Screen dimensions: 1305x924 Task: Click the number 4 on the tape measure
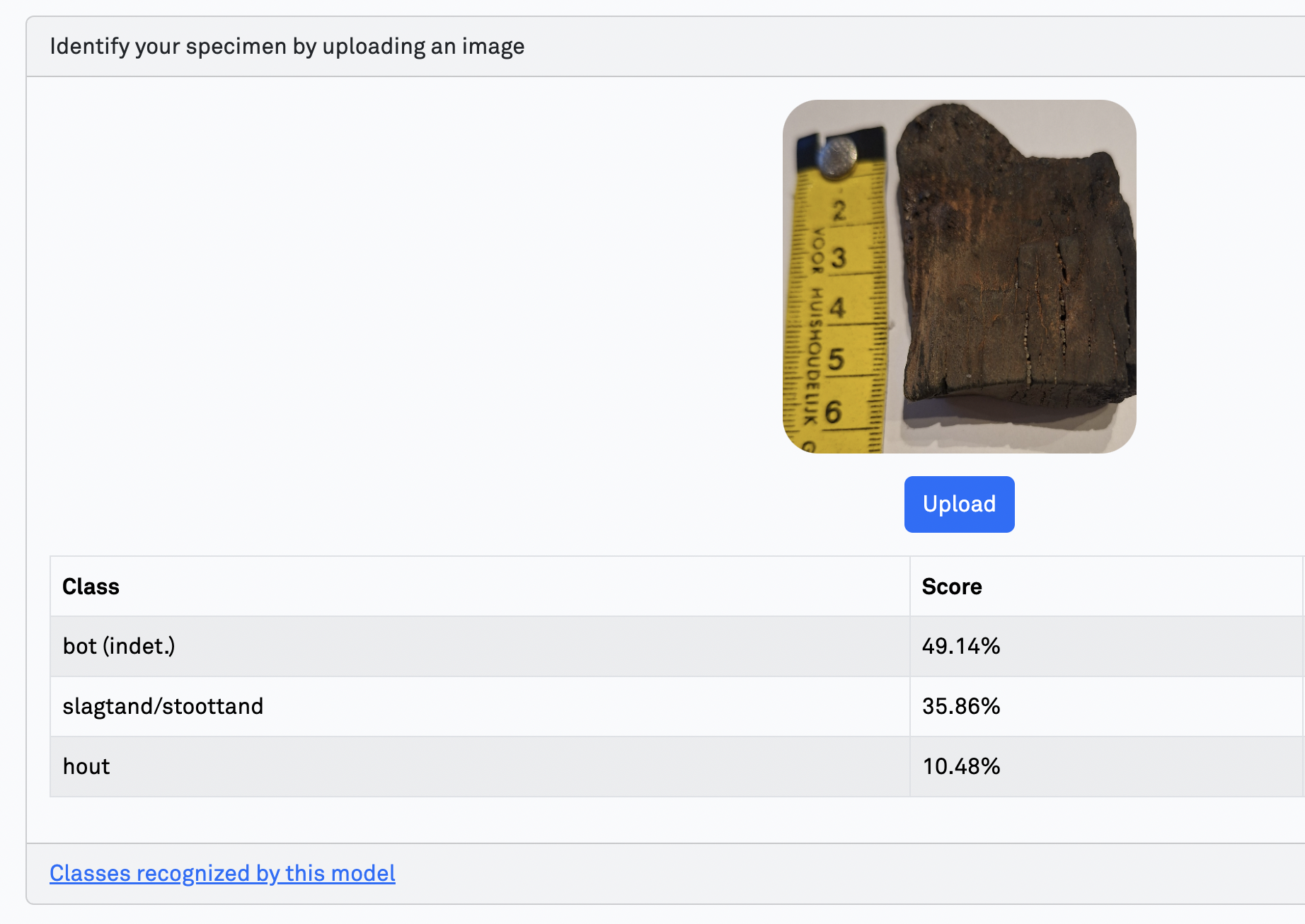tap(838, 308)
